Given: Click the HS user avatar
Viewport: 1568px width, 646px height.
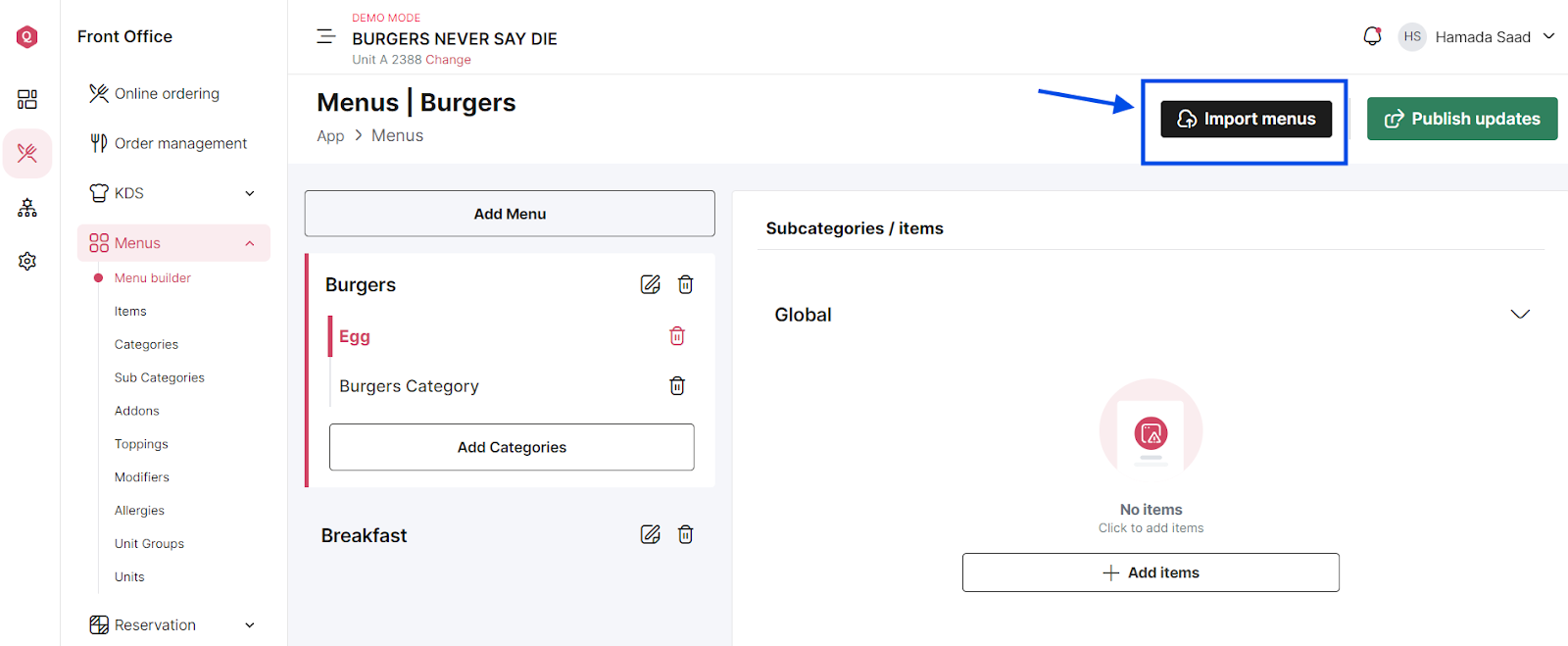Looking at the screenshot, I should (x=1412, y=36).
